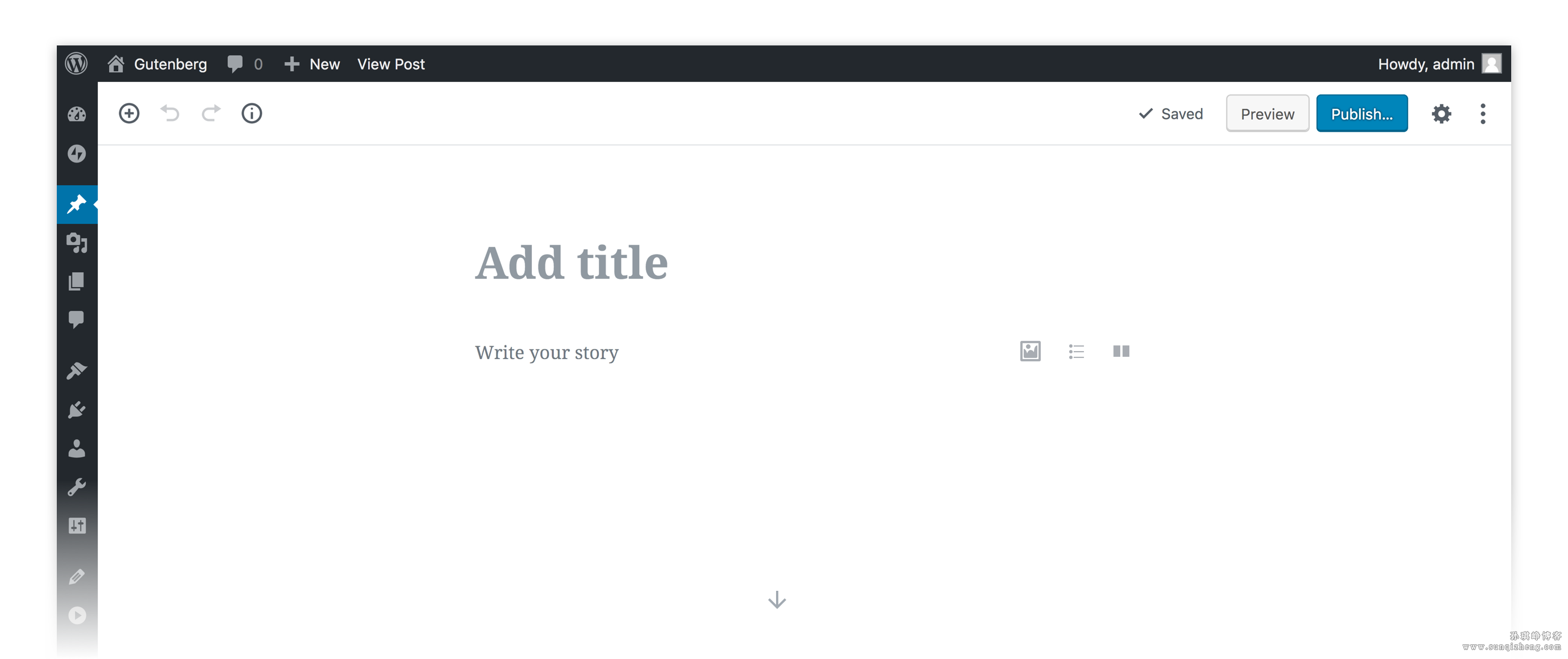The height and width of the screenshot is (659, 1568).
Task: Click the Preview button
Action: pos(1267,114)
